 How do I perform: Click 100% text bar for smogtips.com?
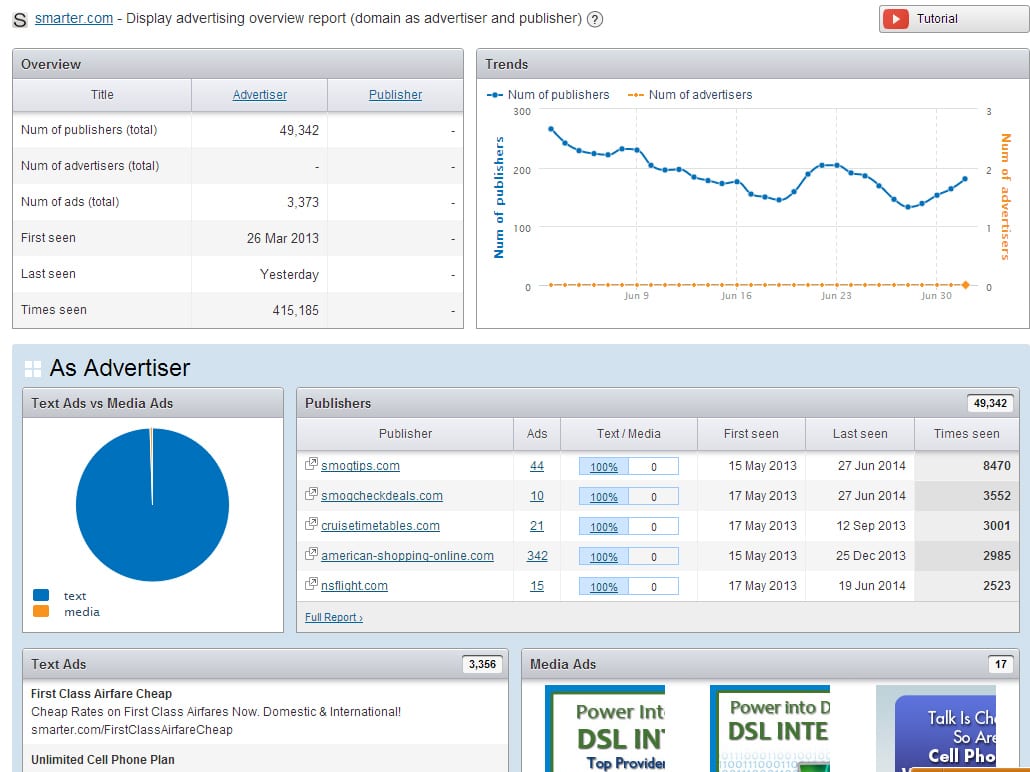coord(604,466)
